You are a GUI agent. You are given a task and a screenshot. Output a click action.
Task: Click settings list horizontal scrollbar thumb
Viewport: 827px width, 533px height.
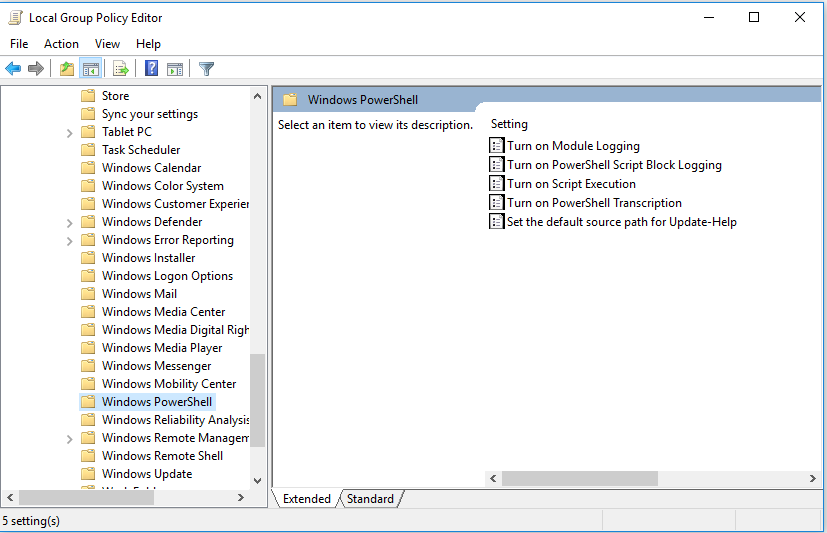point(580,478)
